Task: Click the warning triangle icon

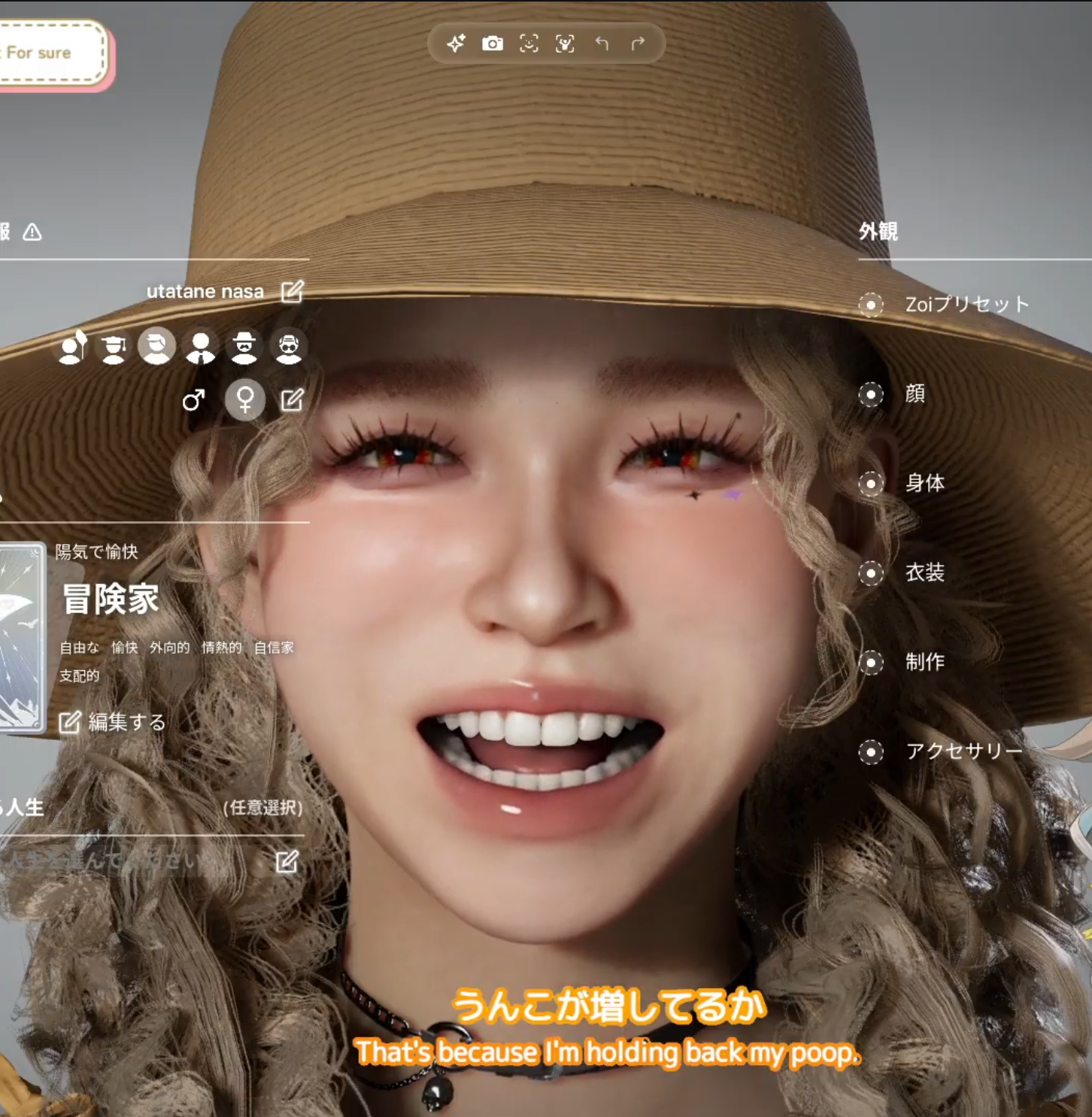Action: (x=32, y=232)
